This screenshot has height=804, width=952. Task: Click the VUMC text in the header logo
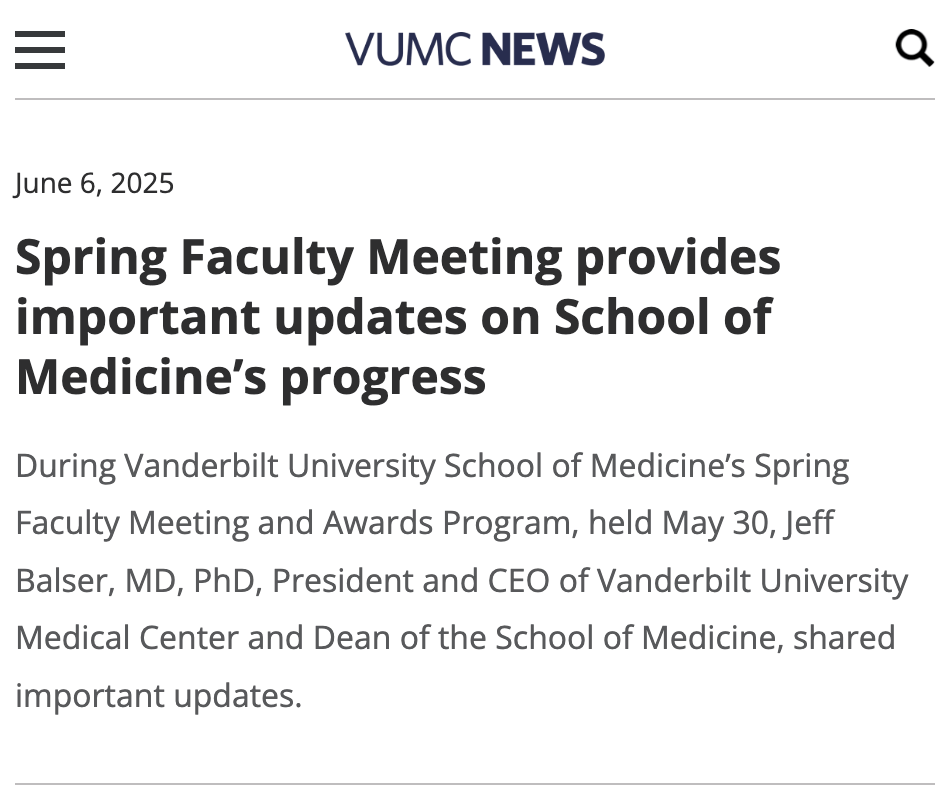[x=408, y=49]
